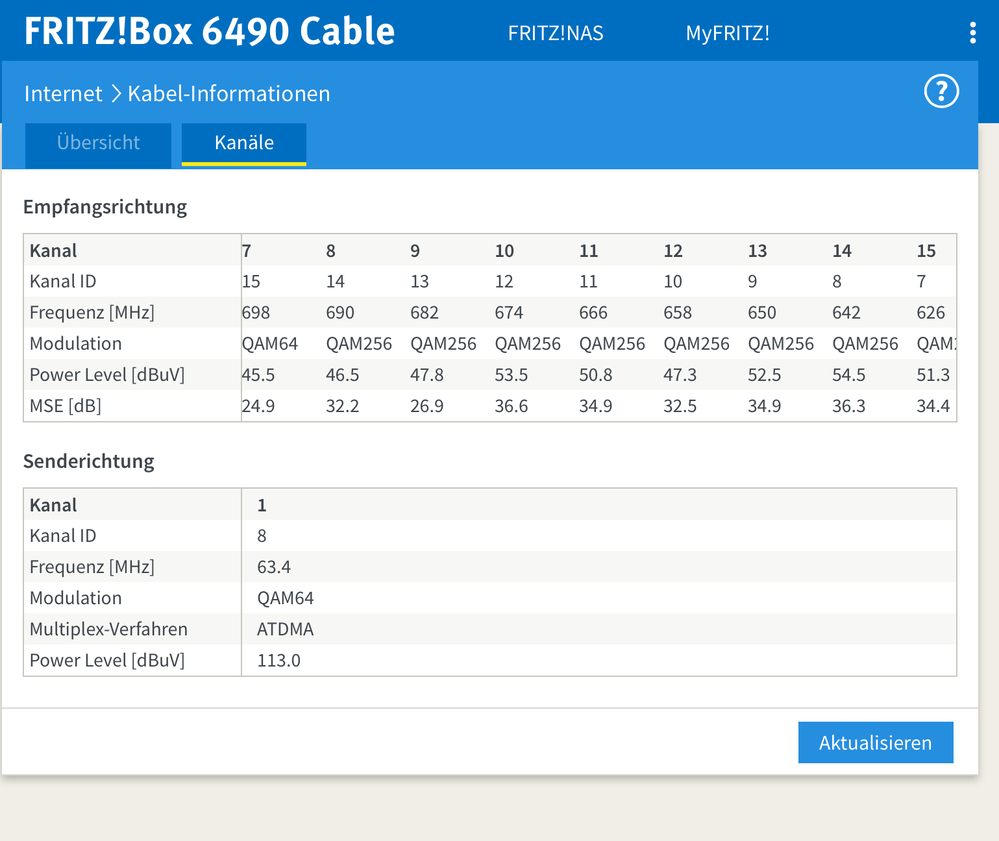Click the FRITZ!Box 6490 Cable title

click(209, 32)
